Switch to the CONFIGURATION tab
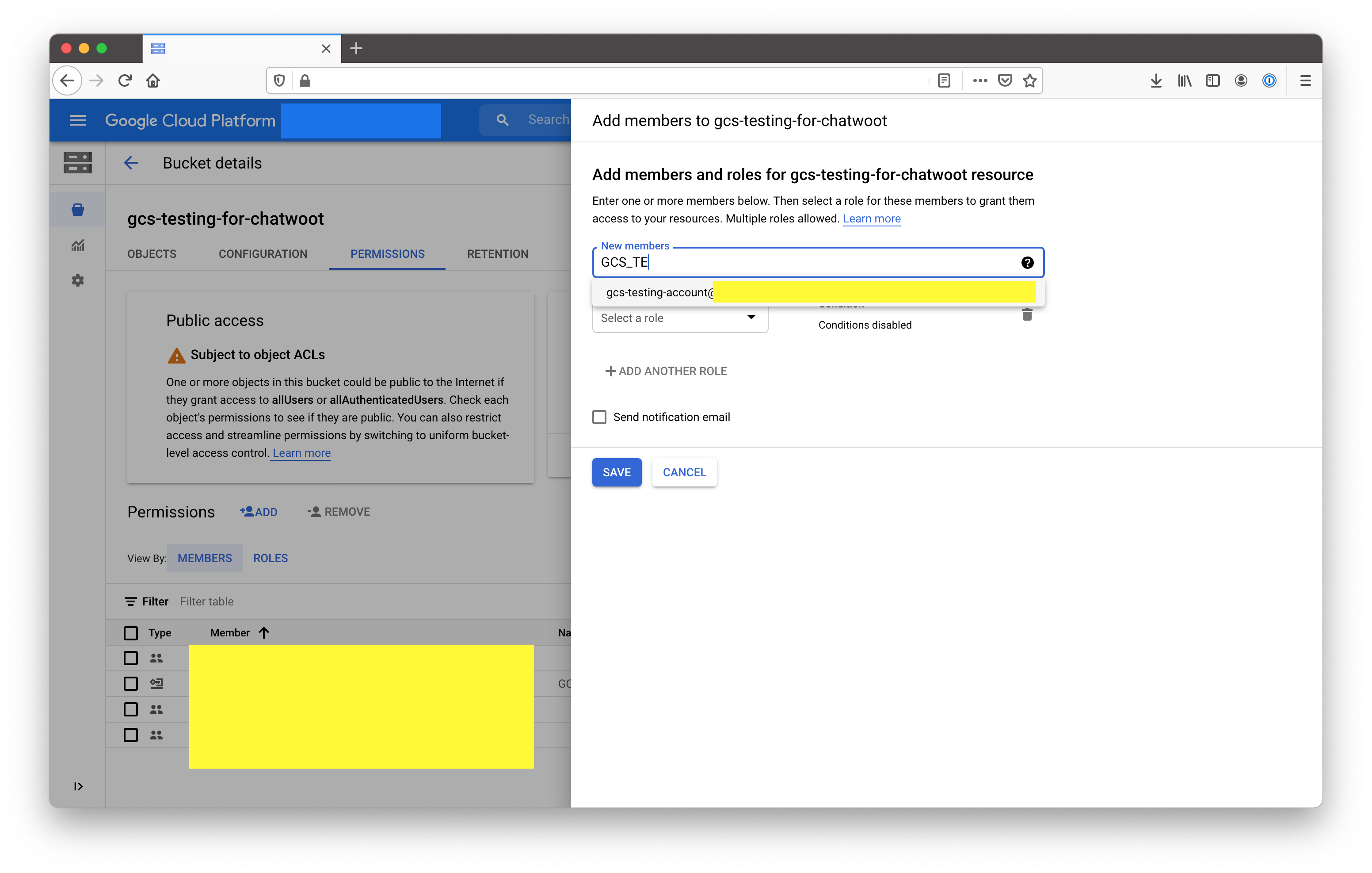Screen dimensions: 1372x873 (263, 254)
